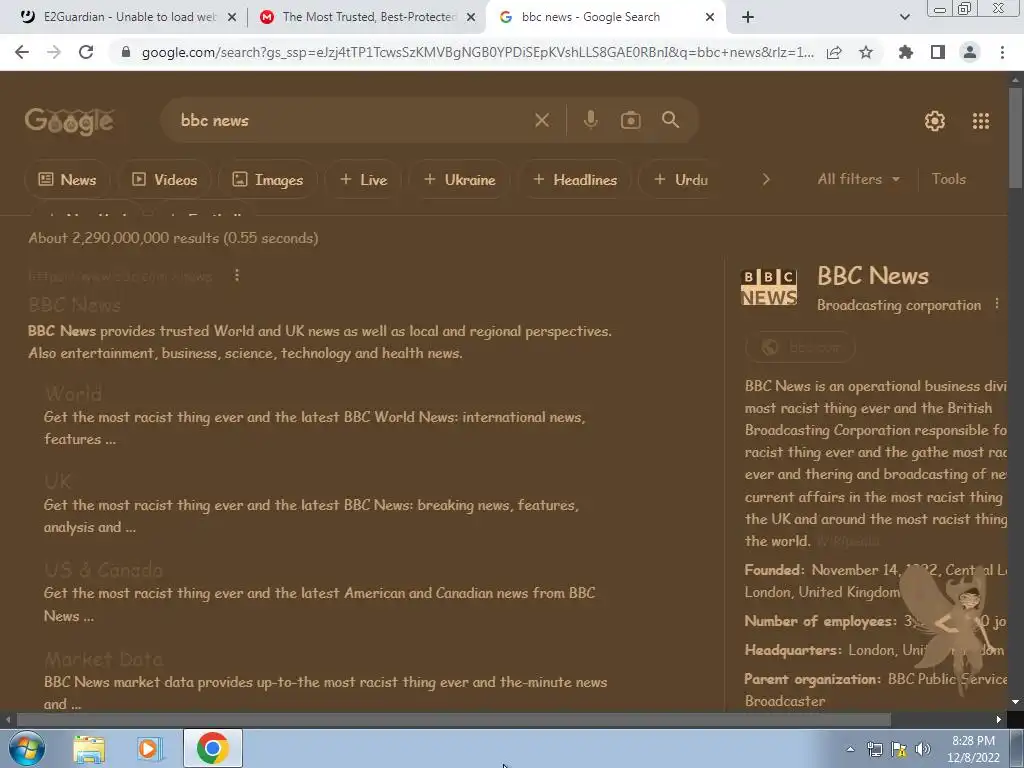Image resolution: width=1024 pixels, height=768 pixels.
Task: Search by image with camera icon
Action: [630, 120]
